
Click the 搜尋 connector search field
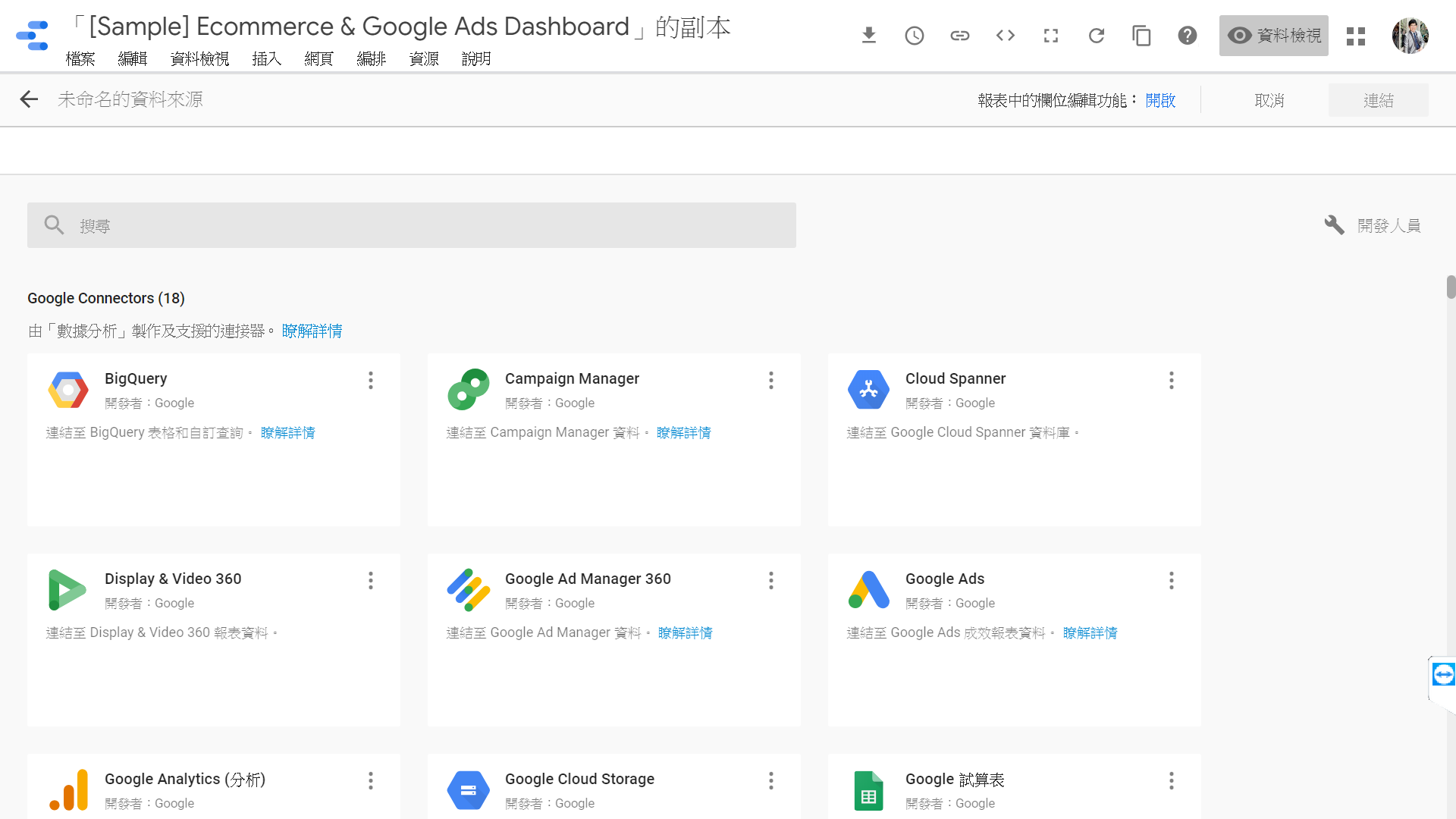tap(412, 225)
